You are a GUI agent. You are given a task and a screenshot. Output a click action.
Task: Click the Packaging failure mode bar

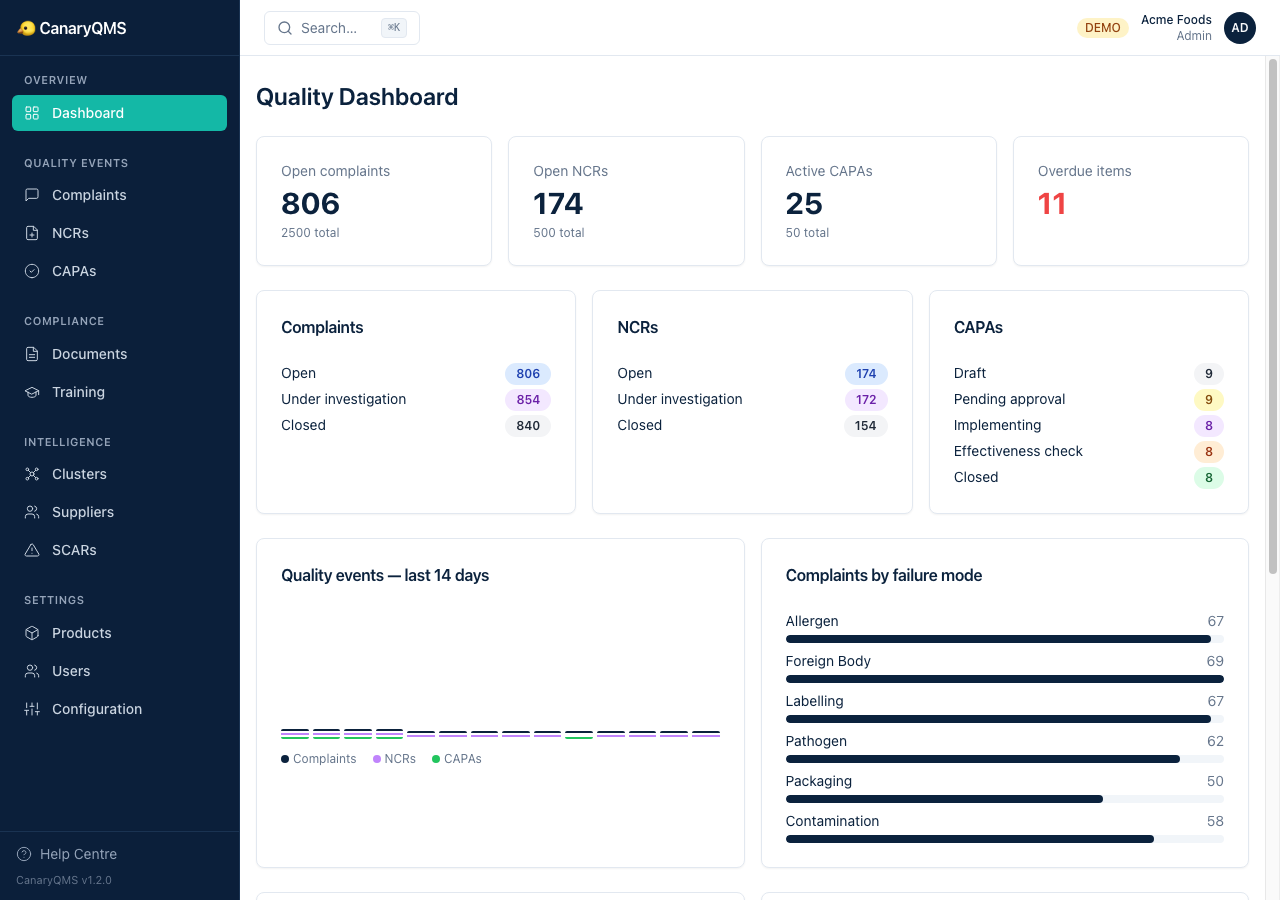(x=1005, y=799)
